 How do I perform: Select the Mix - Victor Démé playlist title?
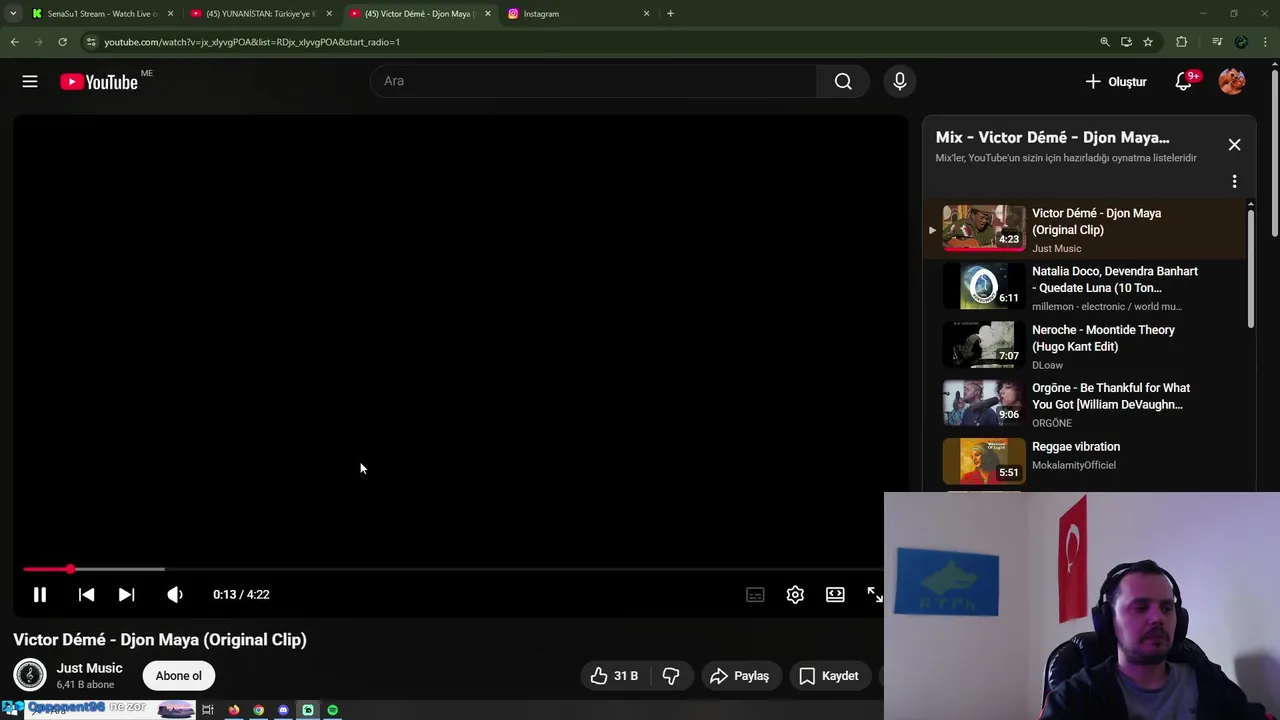coord(1052,138)
